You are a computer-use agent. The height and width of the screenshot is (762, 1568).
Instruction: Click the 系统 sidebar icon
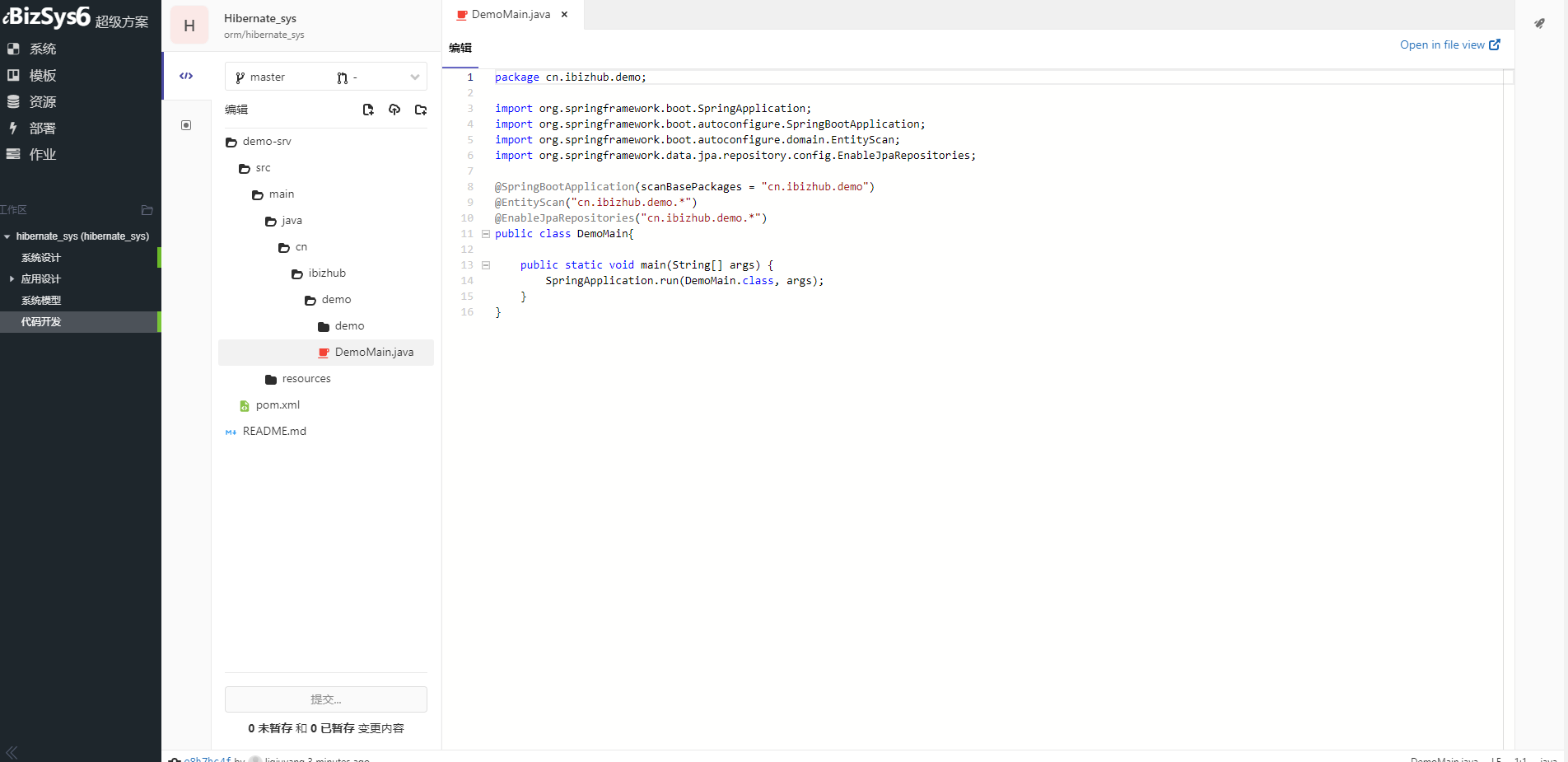13,49
